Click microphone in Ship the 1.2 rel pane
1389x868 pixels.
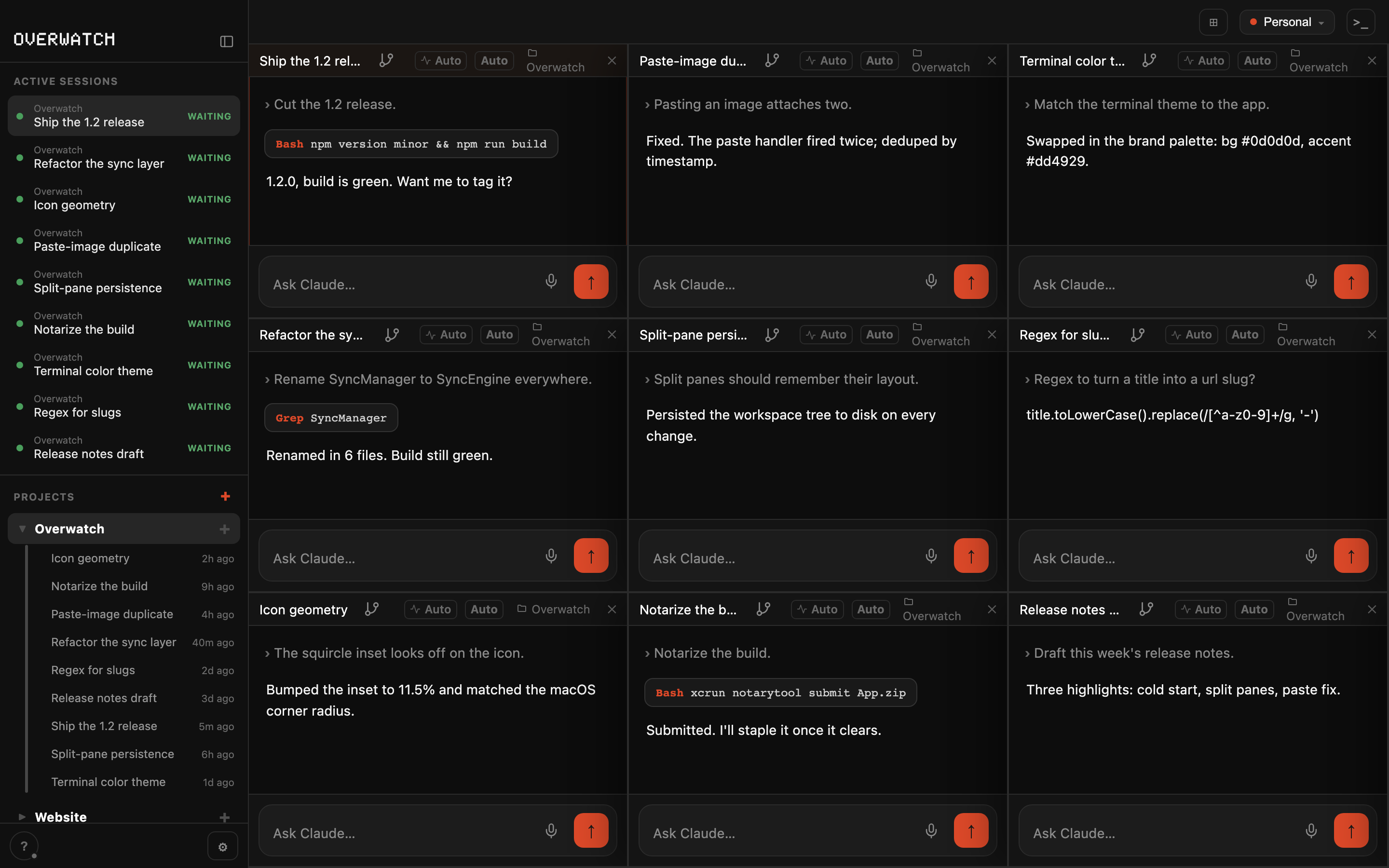(x=551, y=281)
